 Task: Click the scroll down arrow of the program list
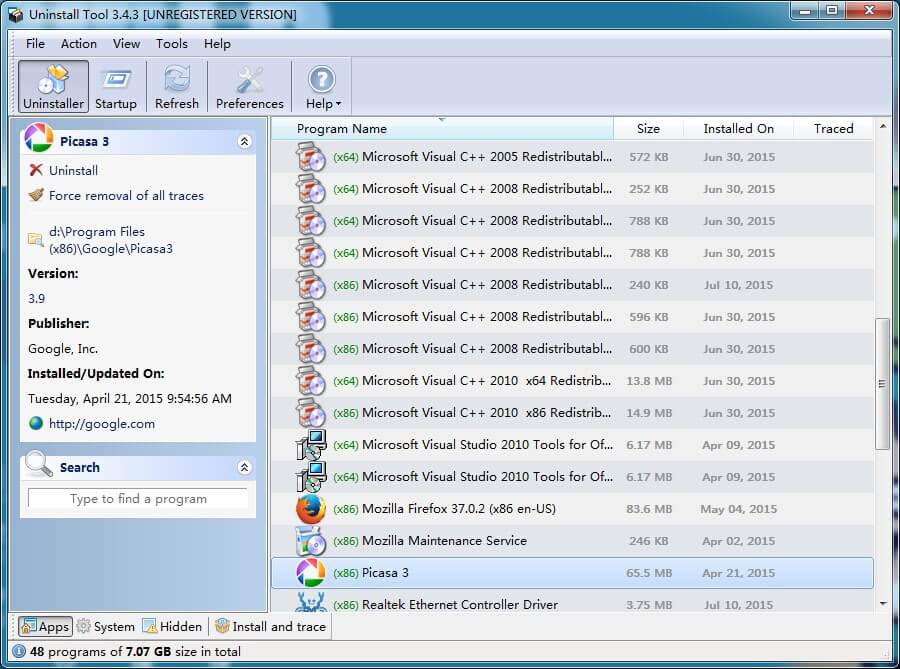[883, 604]
